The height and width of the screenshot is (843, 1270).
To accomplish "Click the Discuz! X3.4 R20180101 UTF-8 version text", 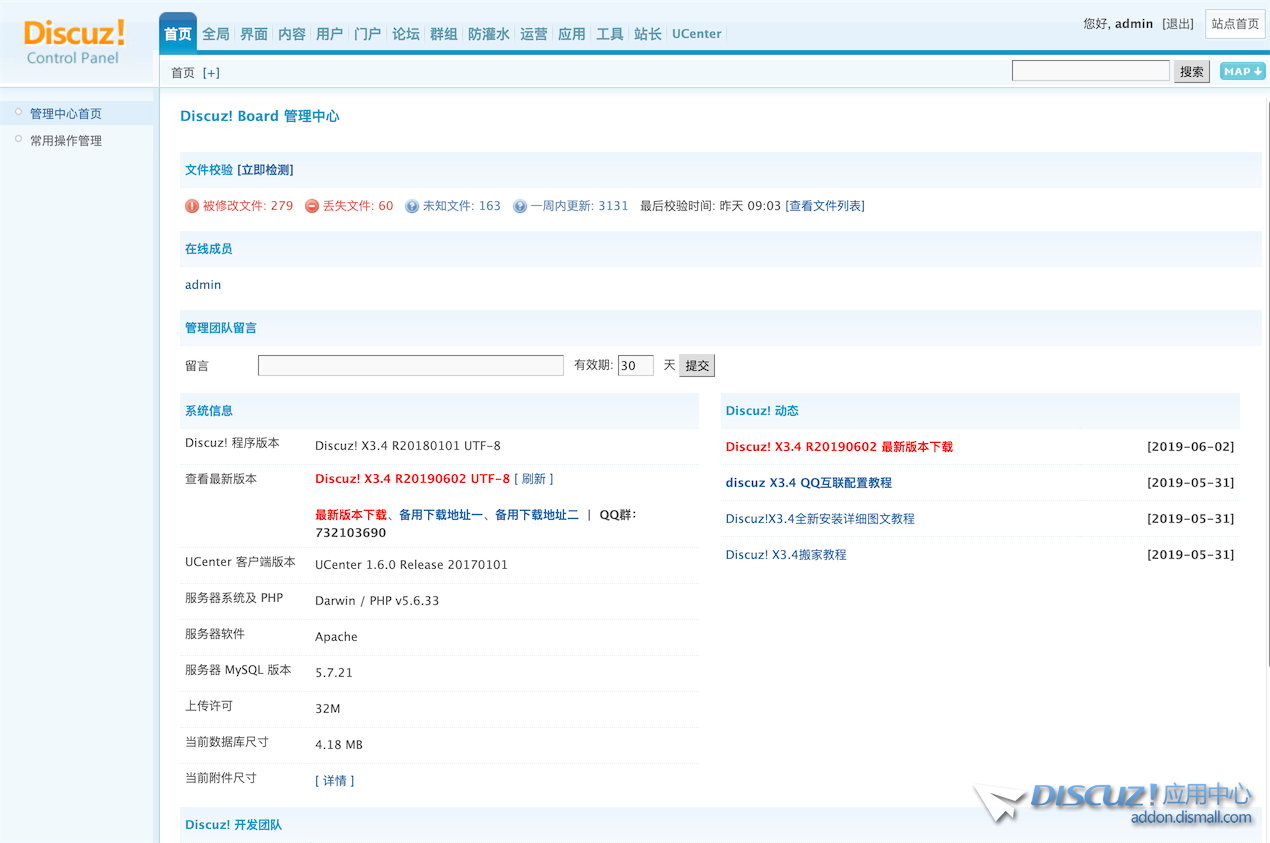I will [408, 446].
